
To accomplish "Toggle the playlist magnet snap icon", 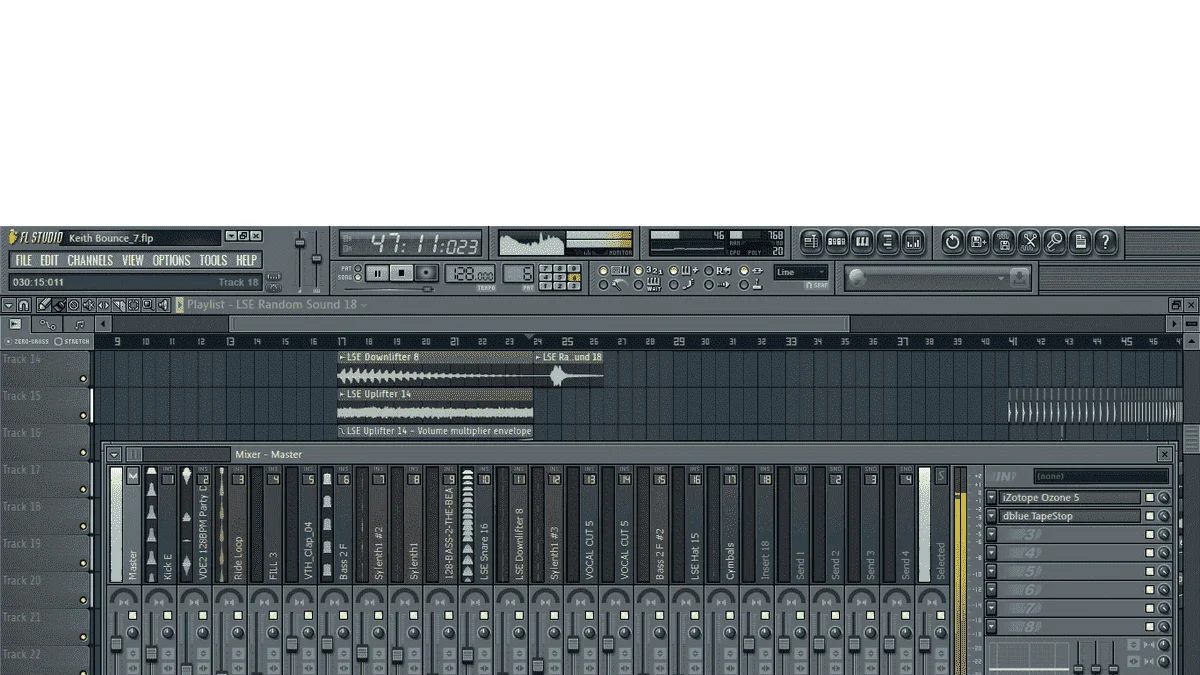I will tap(24, 305).
